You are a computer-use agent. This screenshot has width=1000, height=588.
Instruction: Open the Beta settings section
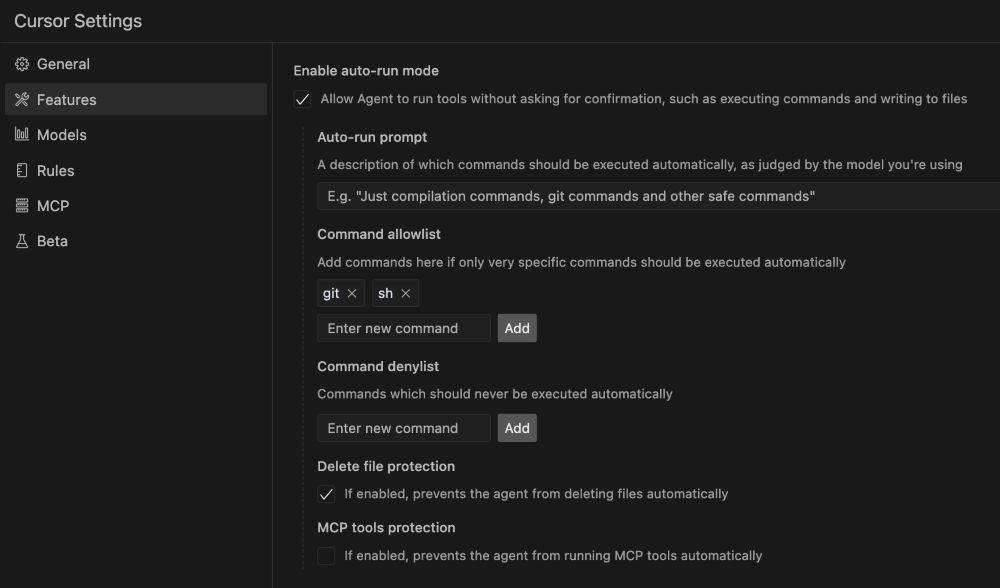52,241
